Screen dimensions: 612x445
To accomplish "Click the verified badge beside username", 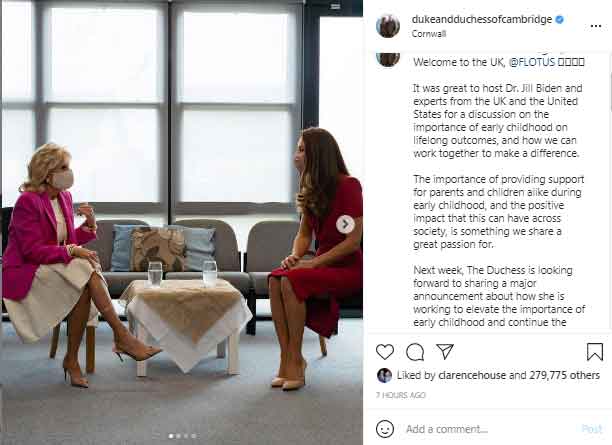I will click(x=559, y=19).
